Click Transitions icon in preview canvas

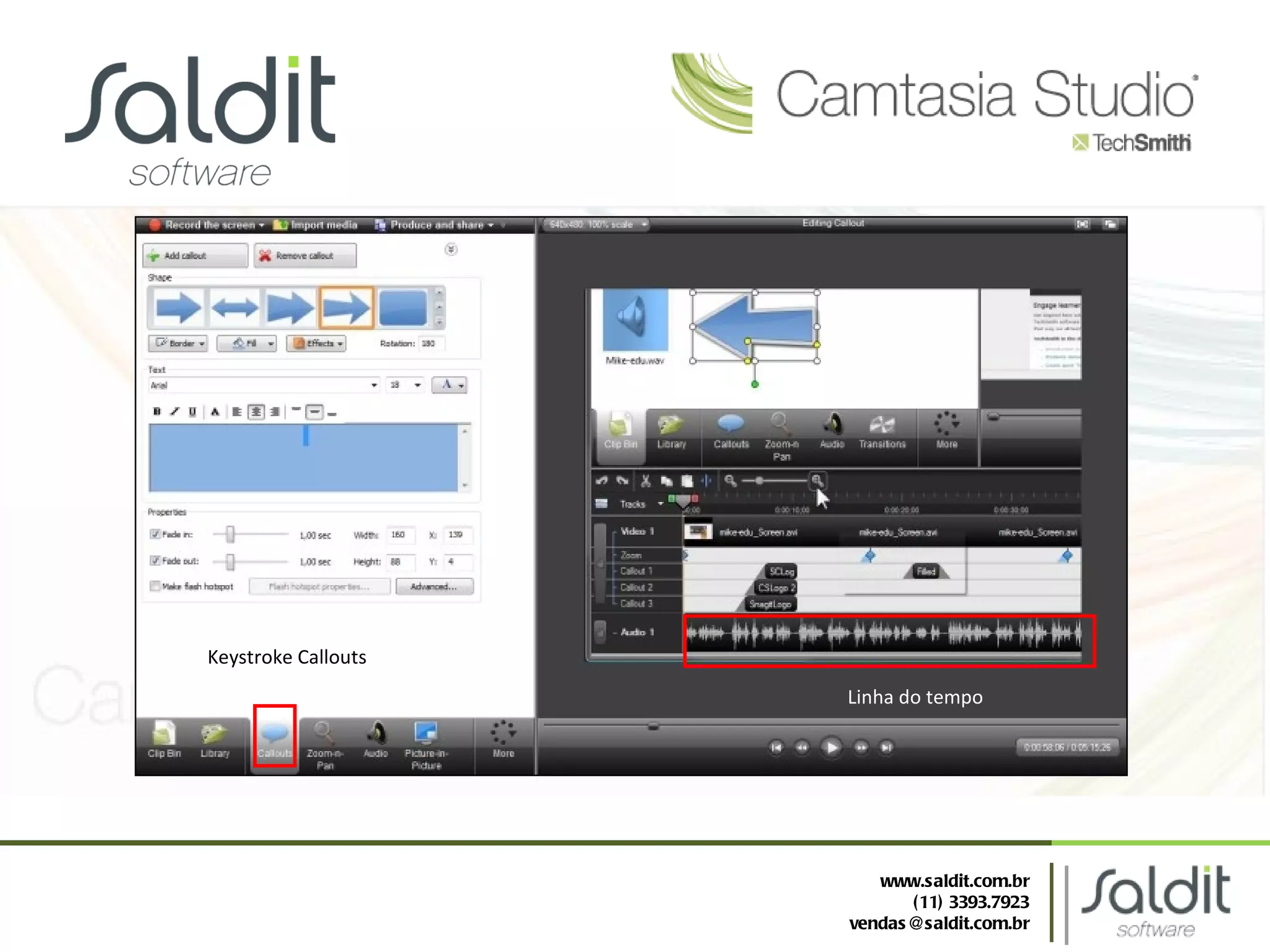point(882,431)
